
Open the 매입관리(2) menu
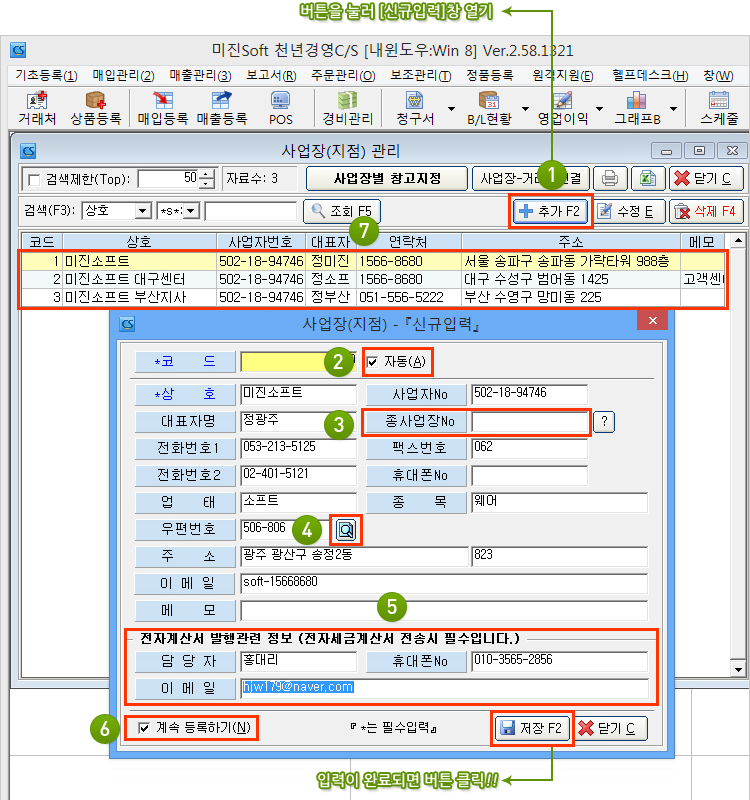(x=123, y=76)
